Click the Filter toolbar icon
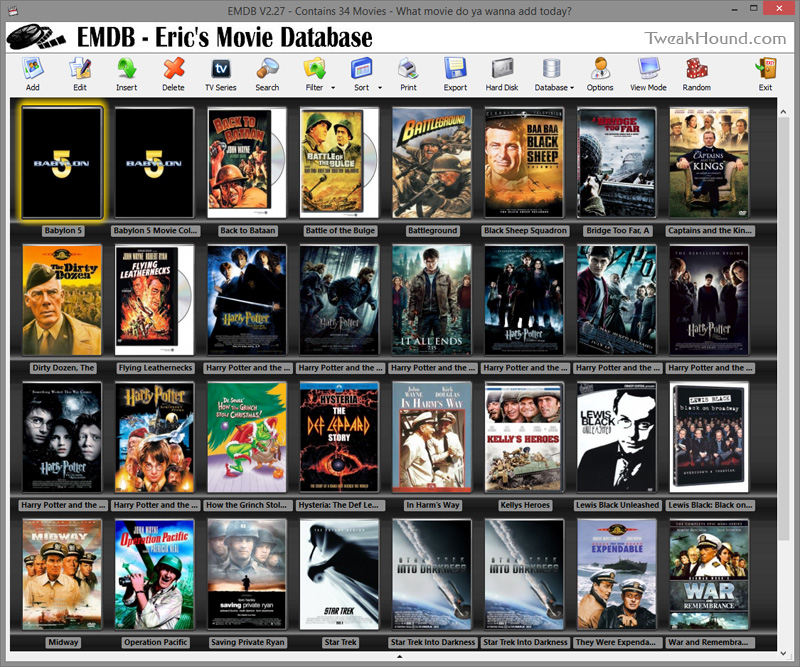The image size is (800, 667). click(314, 68)
